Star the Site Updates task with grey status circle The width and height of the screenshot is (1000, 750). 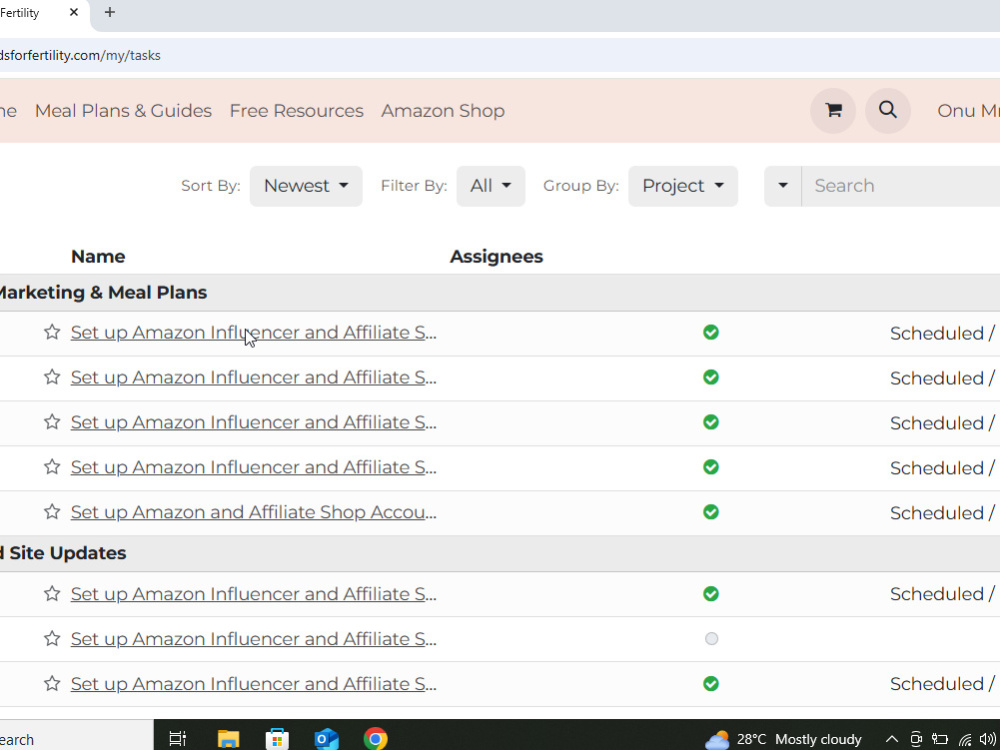(52, 638)
